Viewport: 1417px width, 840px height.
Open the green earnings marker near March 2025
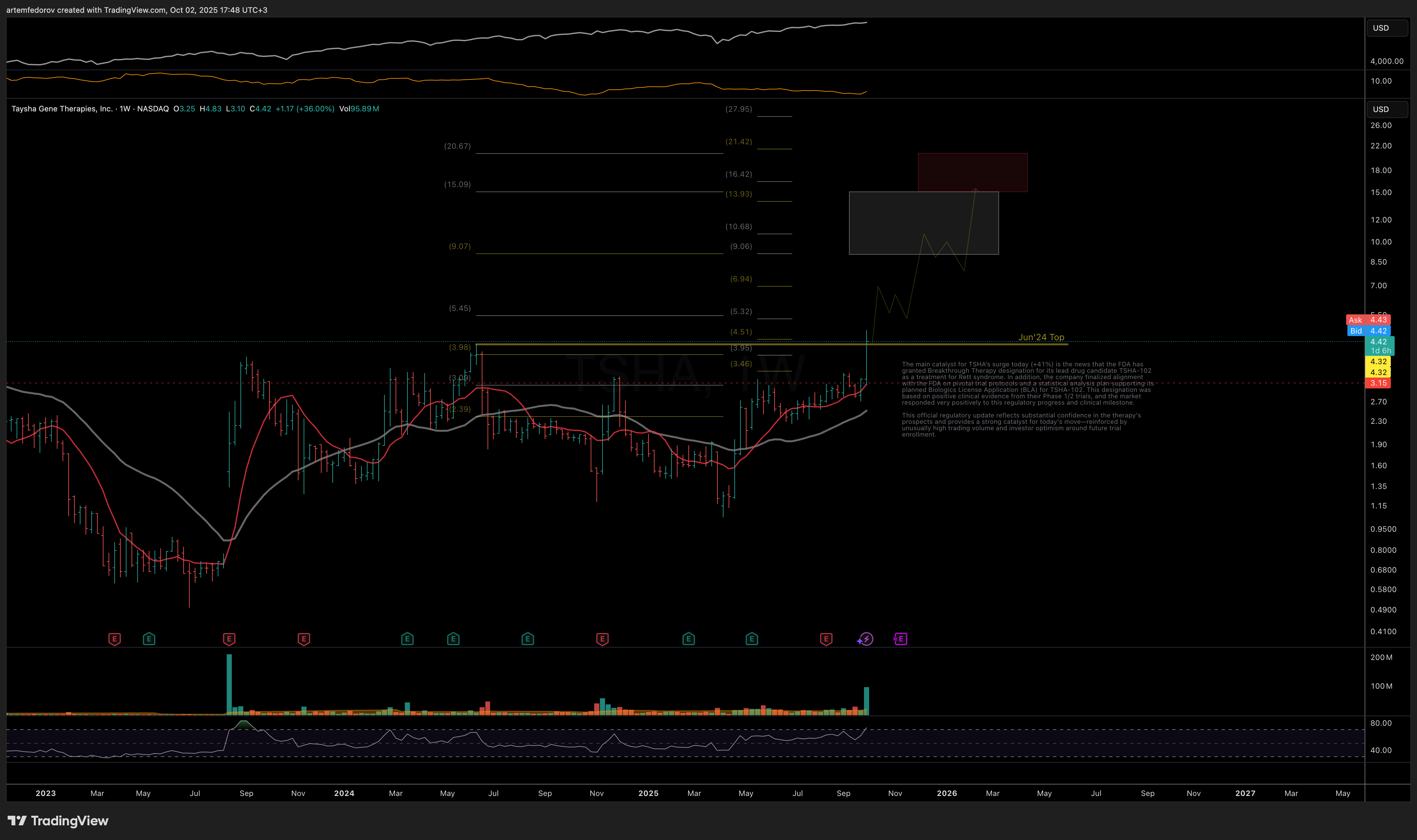pyautogui.click(x=688, y=639)
